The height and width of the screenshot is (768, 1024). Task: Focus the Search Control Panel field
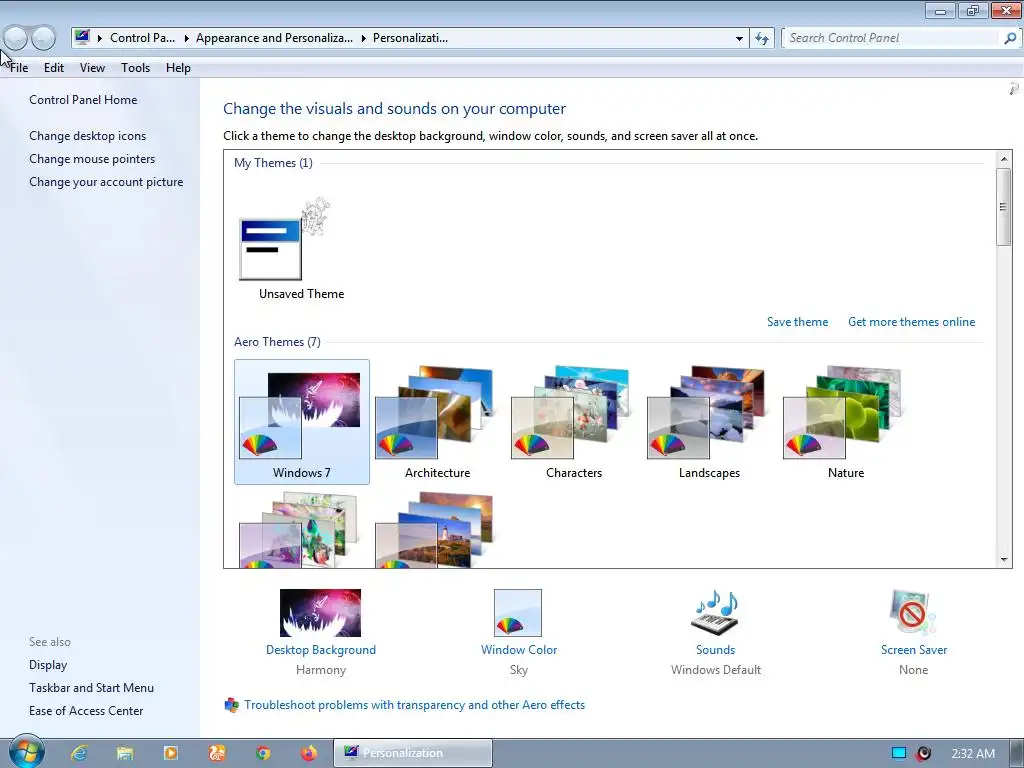892,38
